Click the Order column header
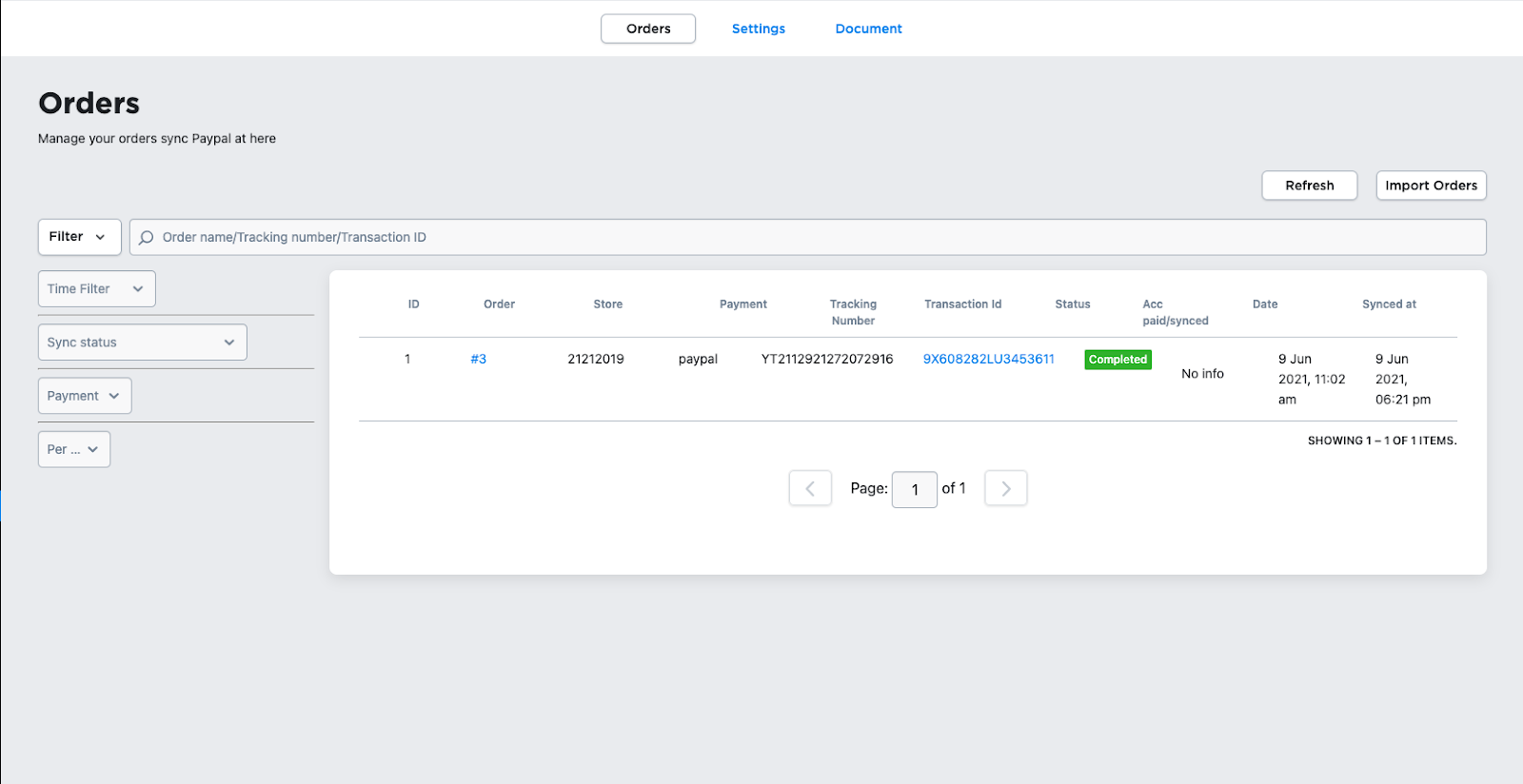 499,304
